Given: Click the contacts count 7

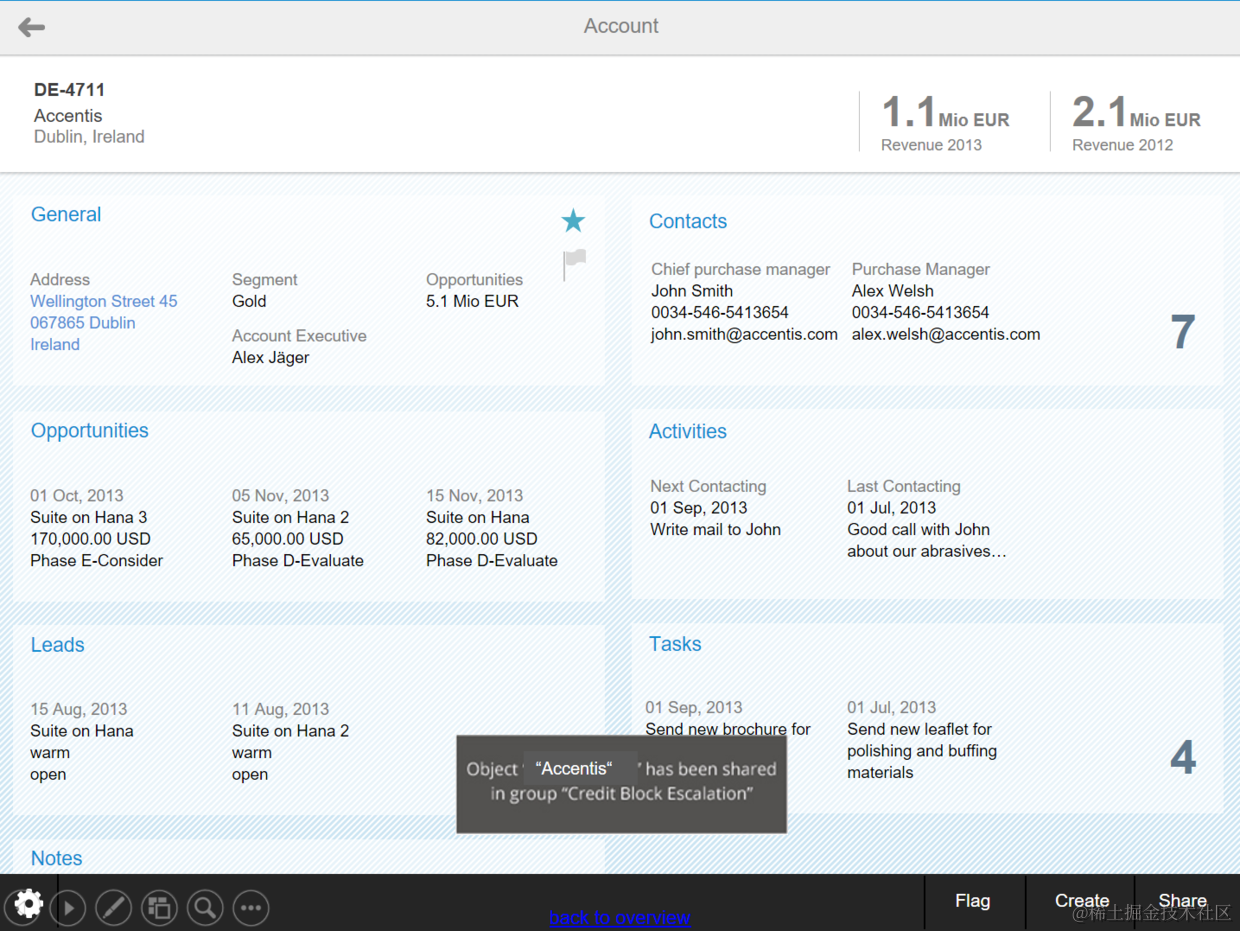Looking at the screenshot, I should click(x=1183, y=333).
